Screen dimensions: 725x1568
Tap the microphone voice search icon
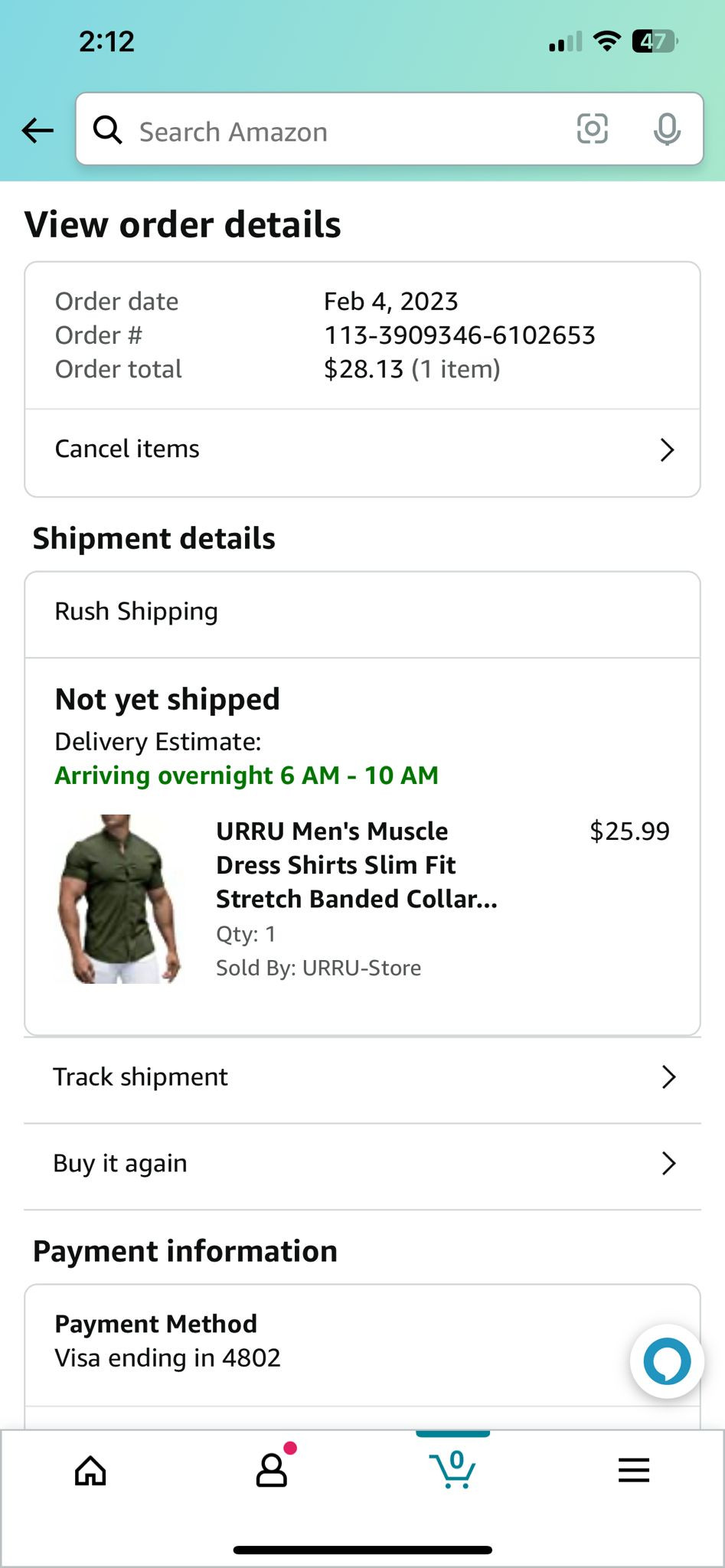click(x=667, y=129)
